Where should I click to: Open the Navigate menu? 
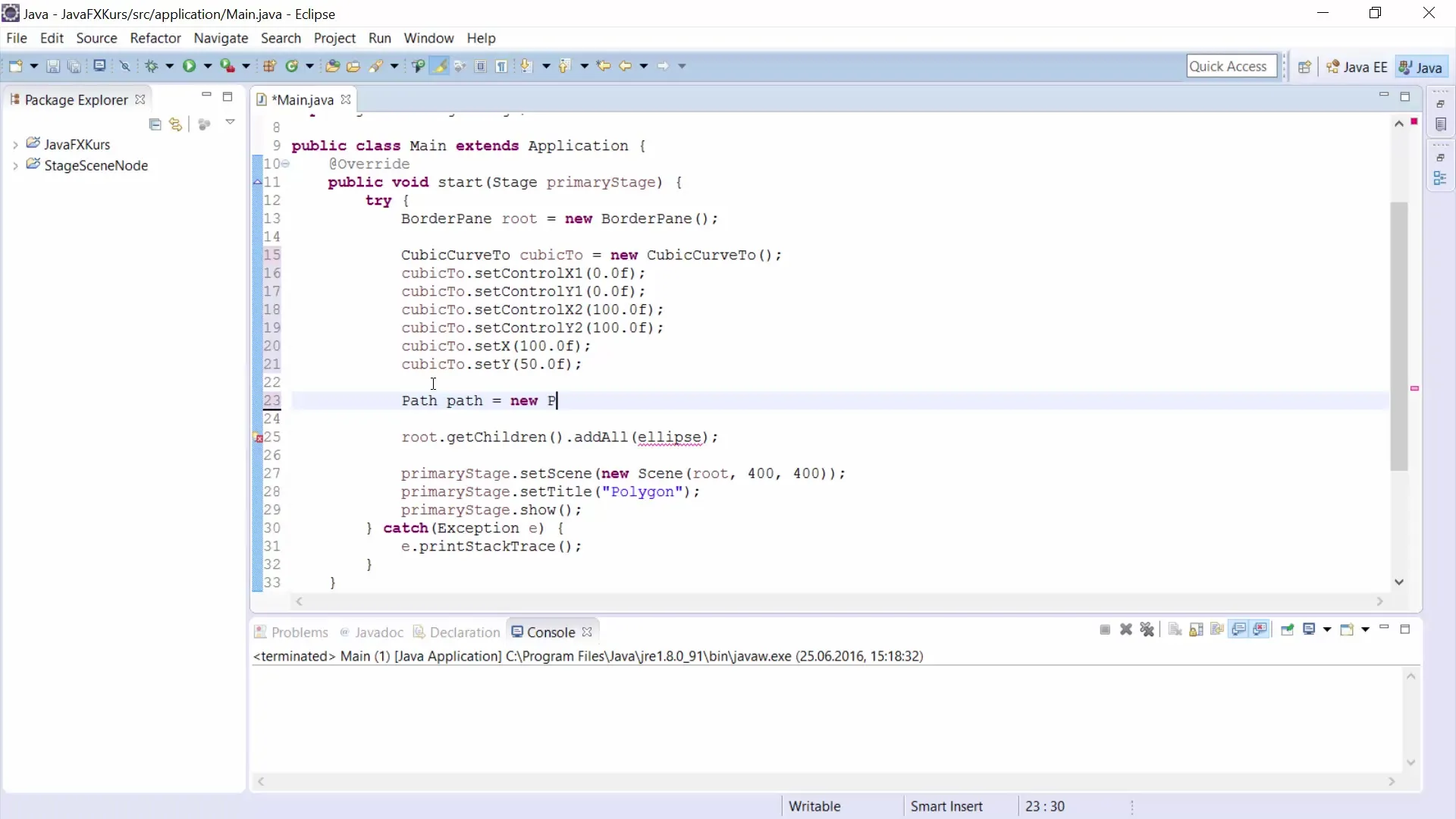pyautogui.click(x=221, y=38)
